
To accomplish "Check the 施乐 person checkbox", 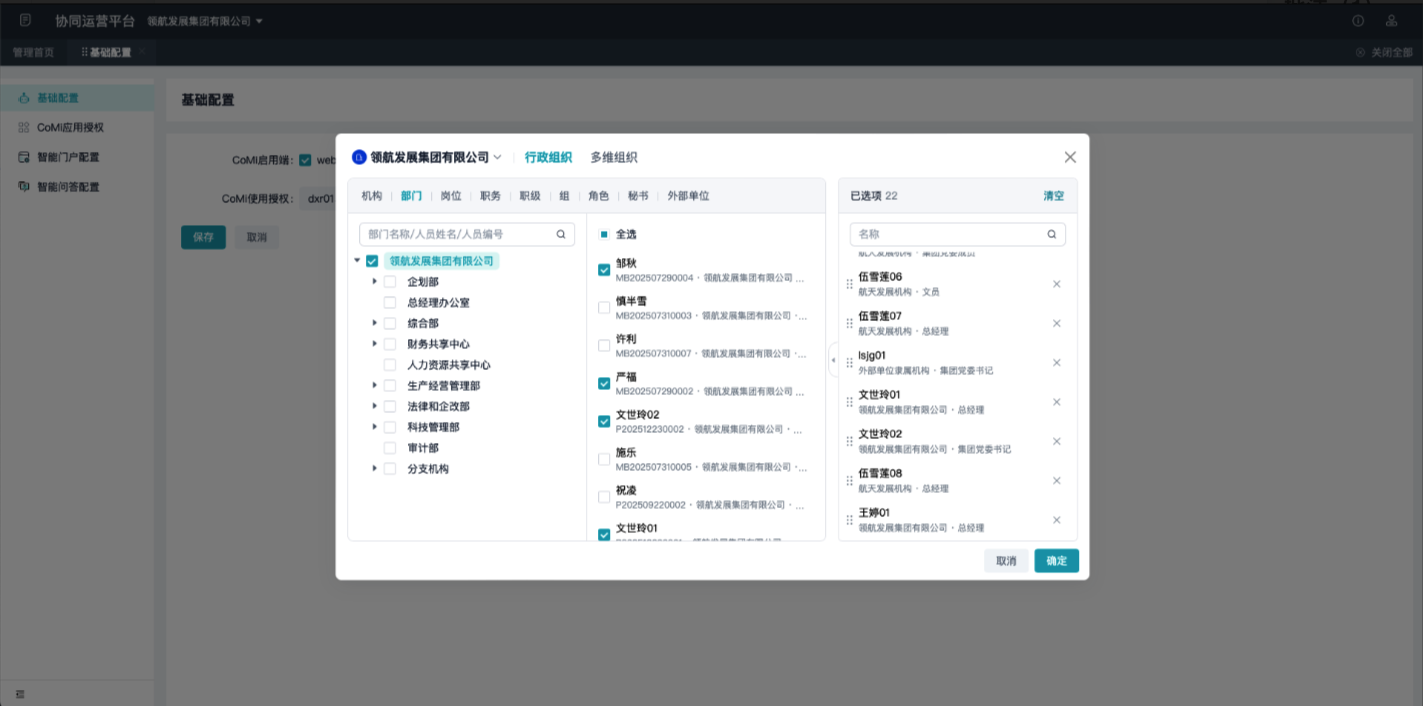I will pos(604,460).
